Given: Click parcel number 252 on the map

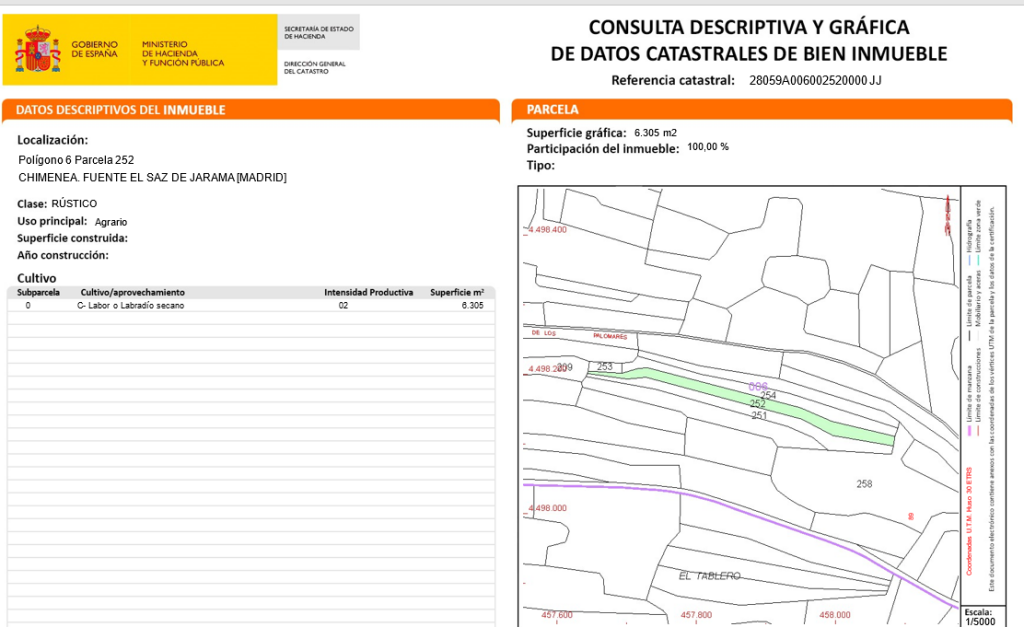Looking at the screenshot, I should pos(758,404).
